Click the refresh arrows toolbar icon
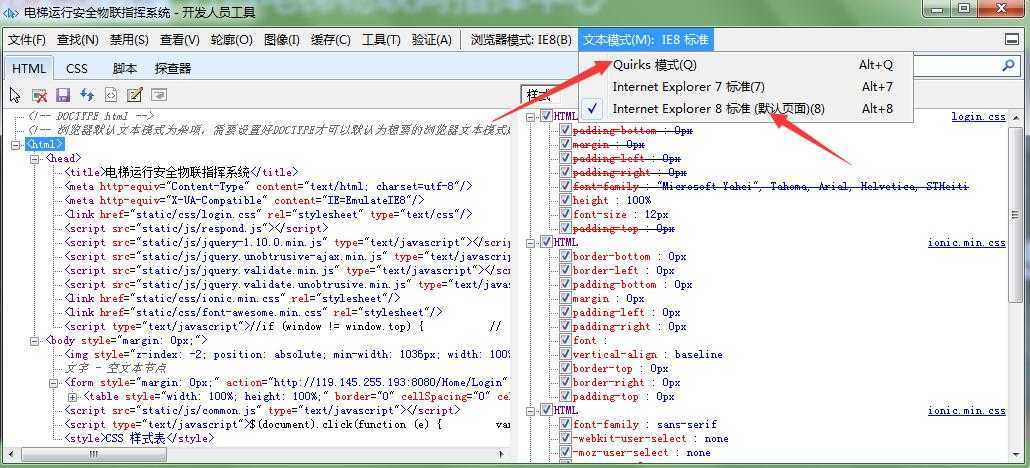Image resolution: width=1030 pixels, height=468 pixels. point(87,95)
